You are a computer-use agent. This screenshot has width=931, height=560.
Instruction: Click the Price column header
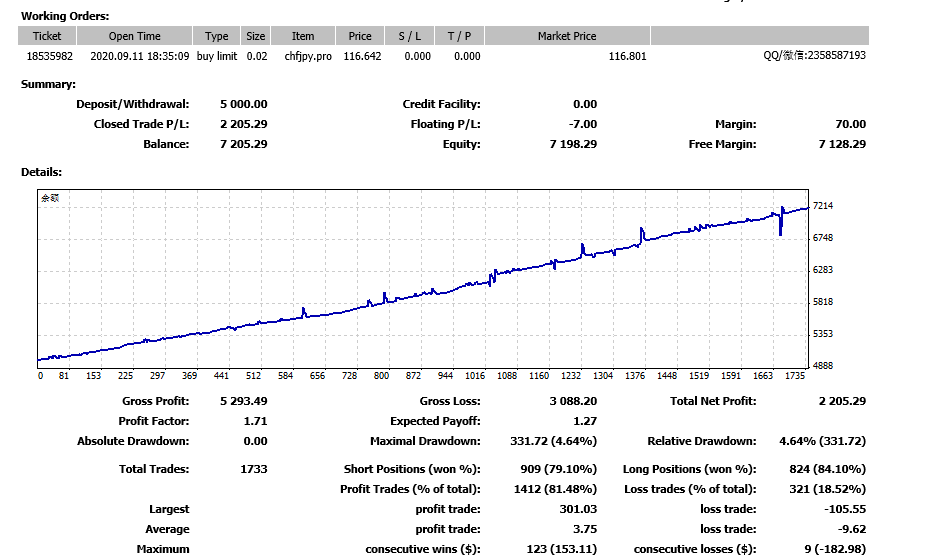(360, 36)
